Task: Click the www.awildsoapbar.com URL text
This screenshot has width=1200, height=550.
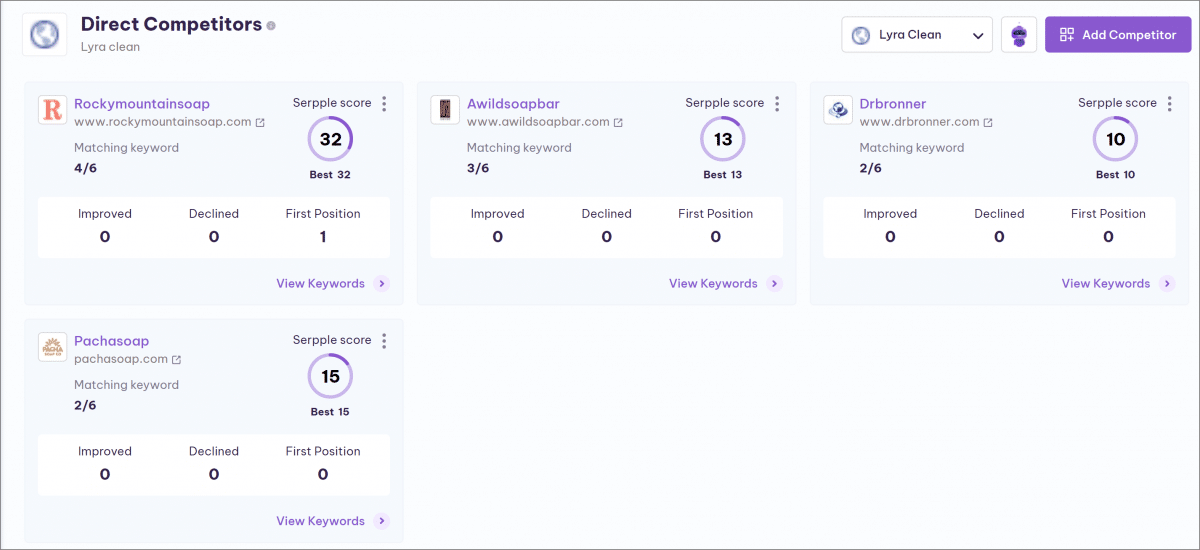Action: (538, 122)
